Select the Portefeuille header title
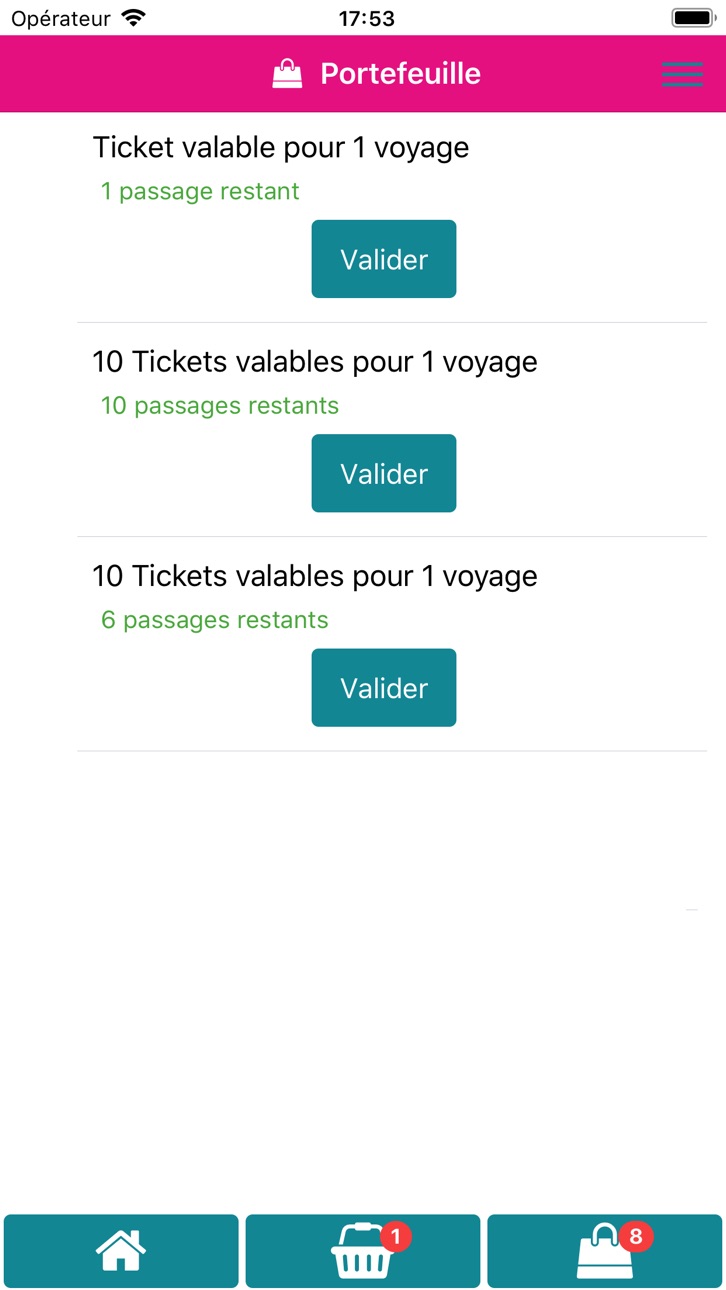 click(x=400, y=74)
